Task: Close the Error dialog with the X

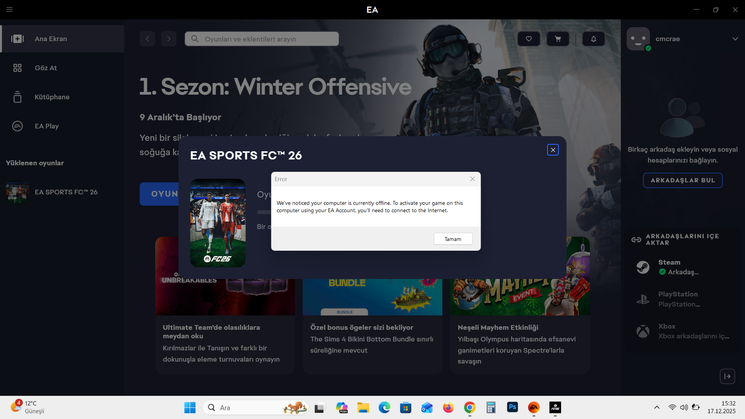Action: click(472, 179)
